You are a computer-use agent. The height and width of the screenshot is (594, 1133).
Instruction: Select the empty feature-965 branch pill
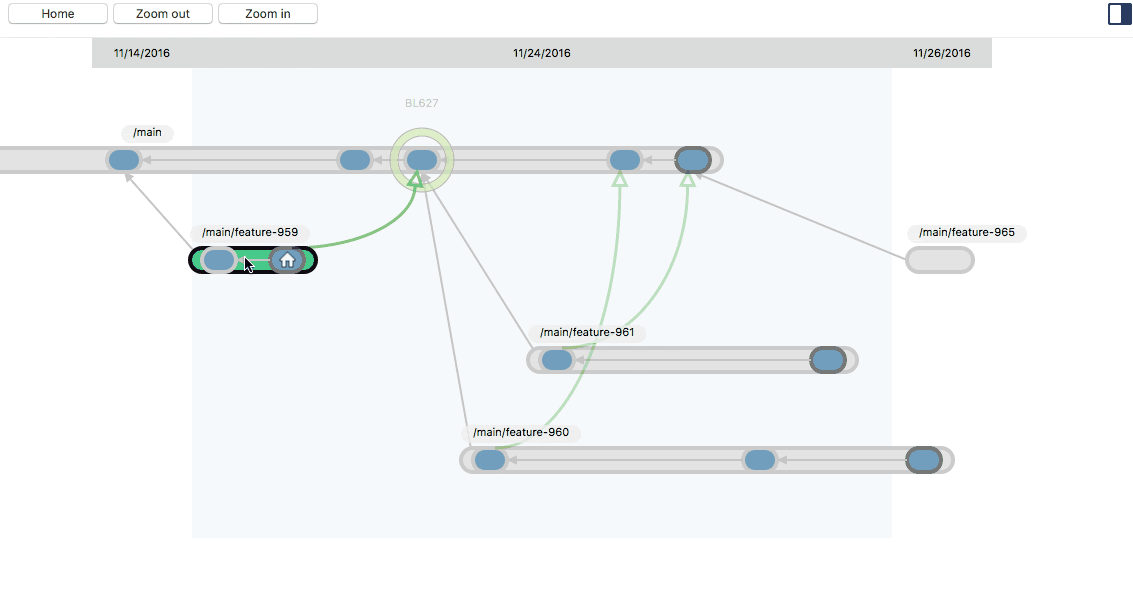(939, 260)
